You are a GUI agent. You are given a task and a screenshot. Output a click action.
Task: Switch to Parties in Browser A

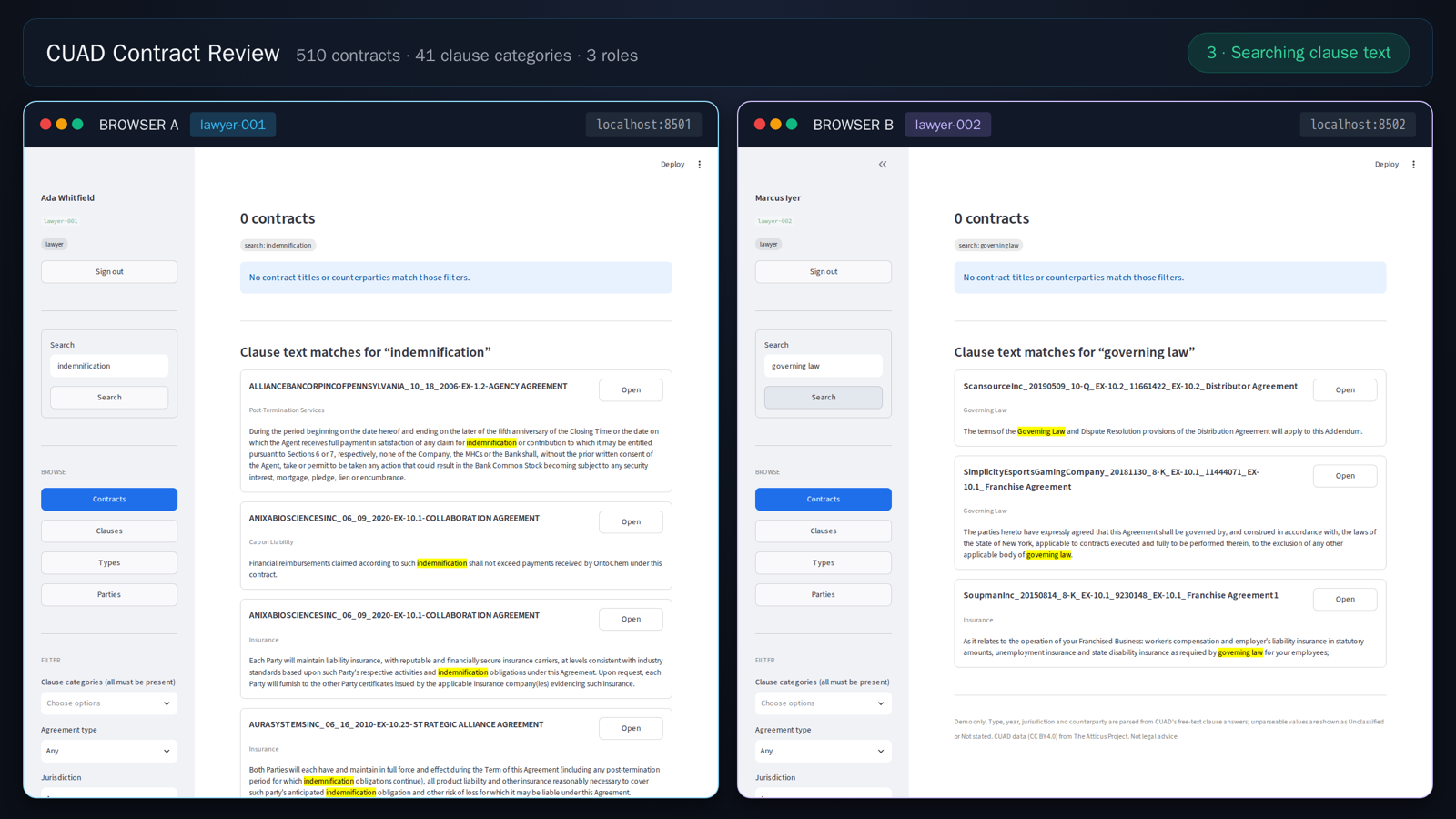click(109, 594)
